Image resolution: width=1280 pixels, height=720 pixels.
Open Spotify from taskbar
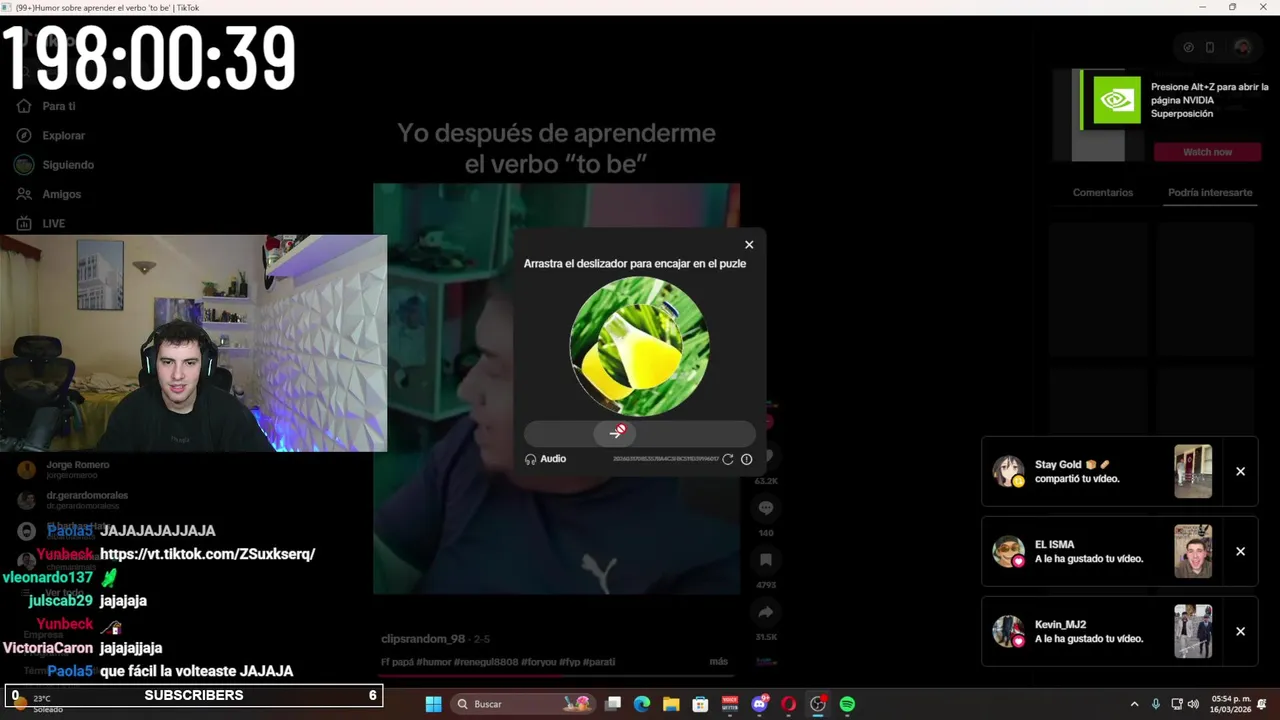[847, 704]
